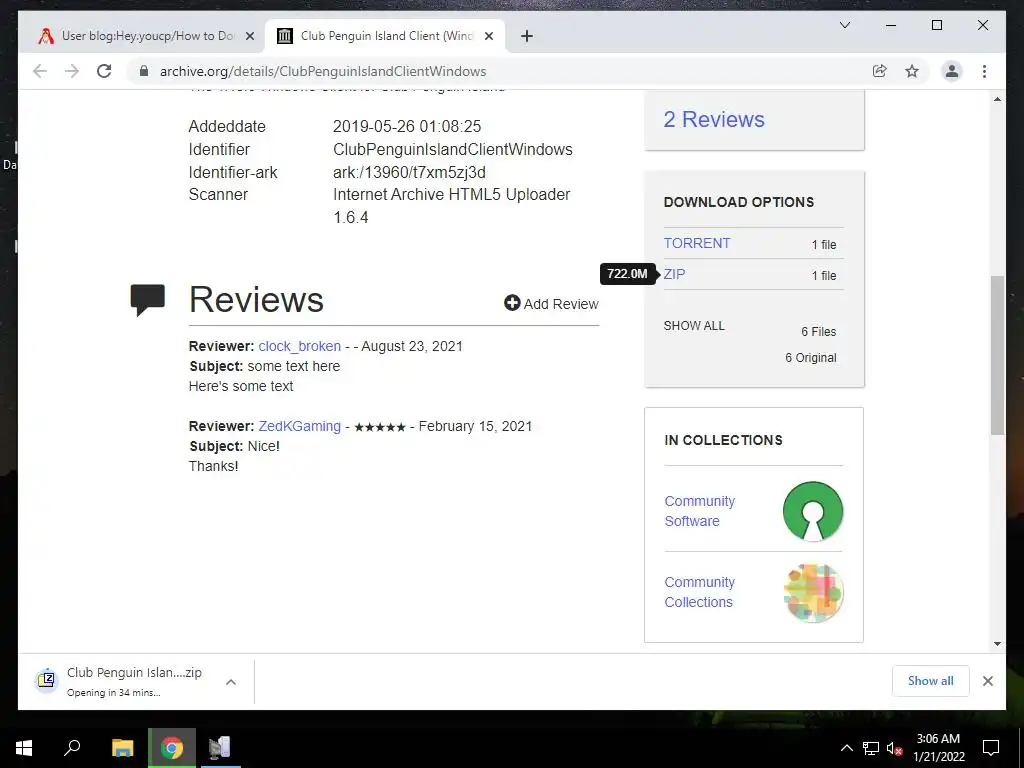
Task: Click the 6 Original count
Action: tap(810, 358)
